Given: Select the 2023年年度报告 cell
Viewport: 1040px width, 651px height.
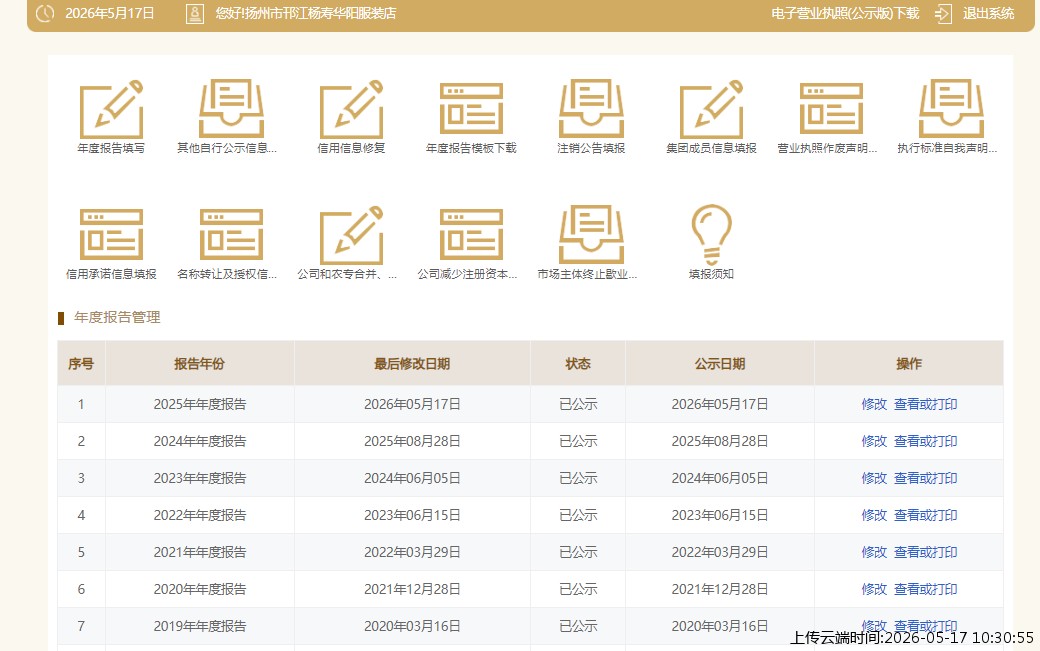Looking at the screenshot, I should [200, 479].
